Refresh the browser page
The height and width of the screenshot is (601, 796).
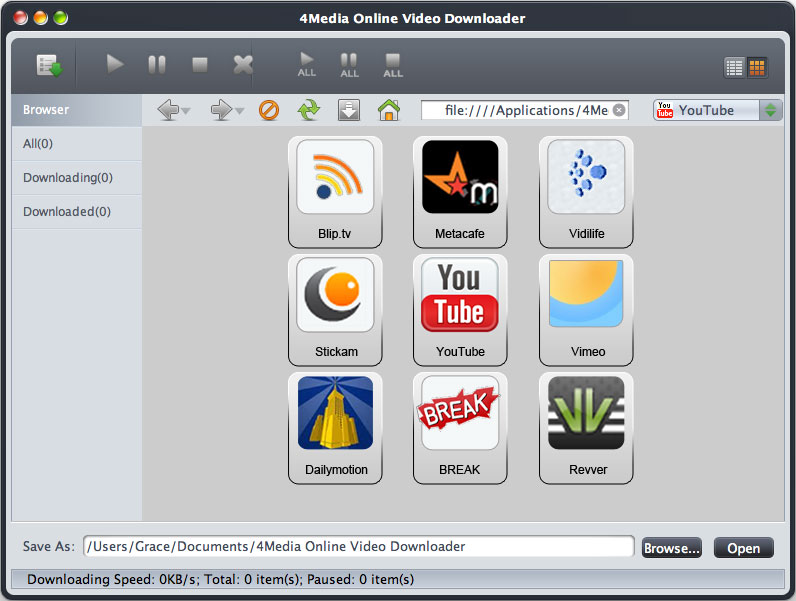coord(309,110)
